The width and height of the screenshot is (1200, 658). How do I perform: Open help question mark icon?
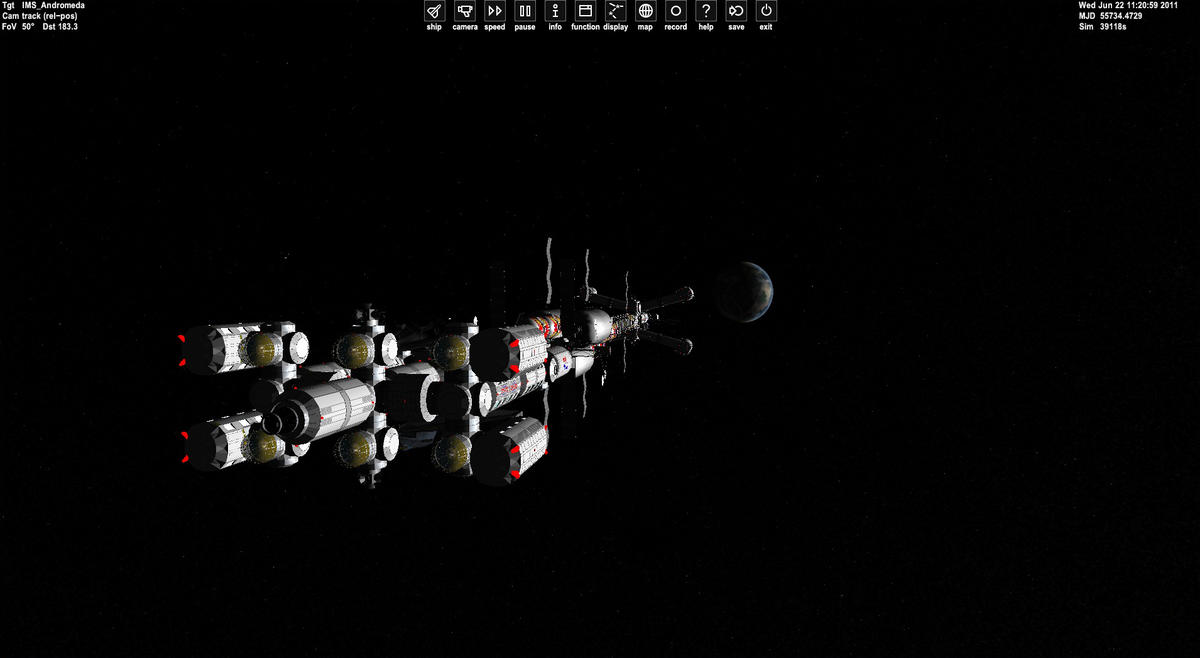[x=706, y=11]
